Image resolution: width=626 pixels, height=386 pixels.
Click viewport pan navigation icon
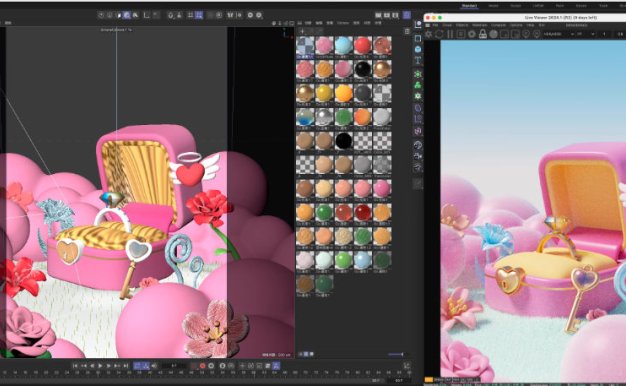click(x=274, y=24)
